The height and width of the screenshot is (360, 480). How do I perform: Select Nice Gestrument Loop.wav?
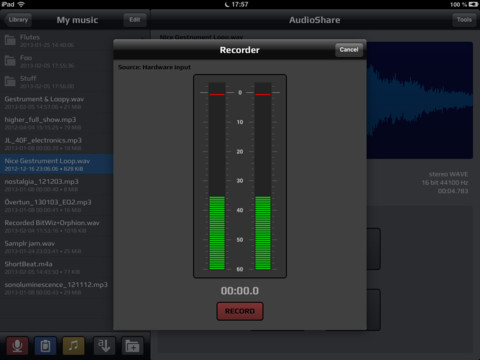pyautogui.click(x=57, y=164)
